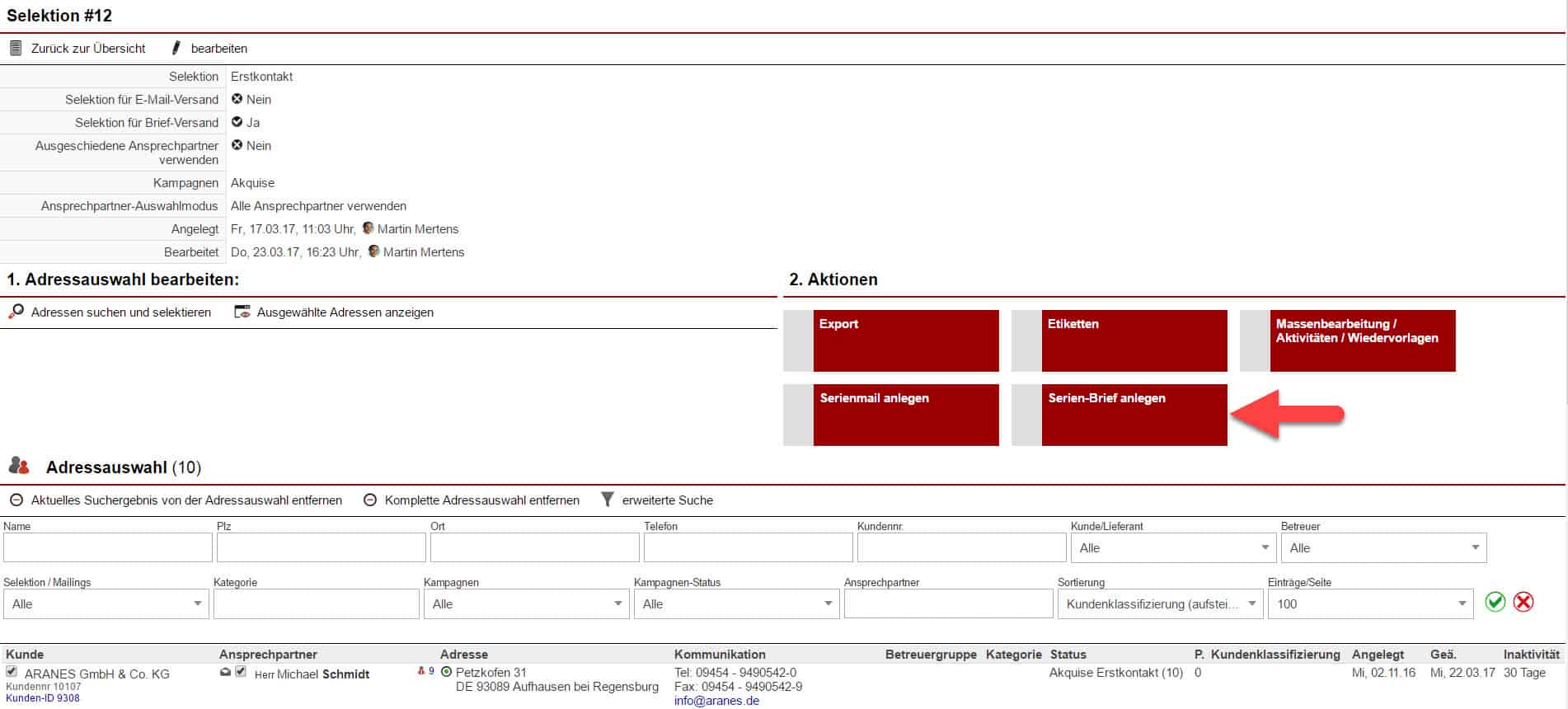Apply filters with the green checkmark icon
This screenshot has height=709, width=1568.
pyautogui.click(x=1495, y=603)
